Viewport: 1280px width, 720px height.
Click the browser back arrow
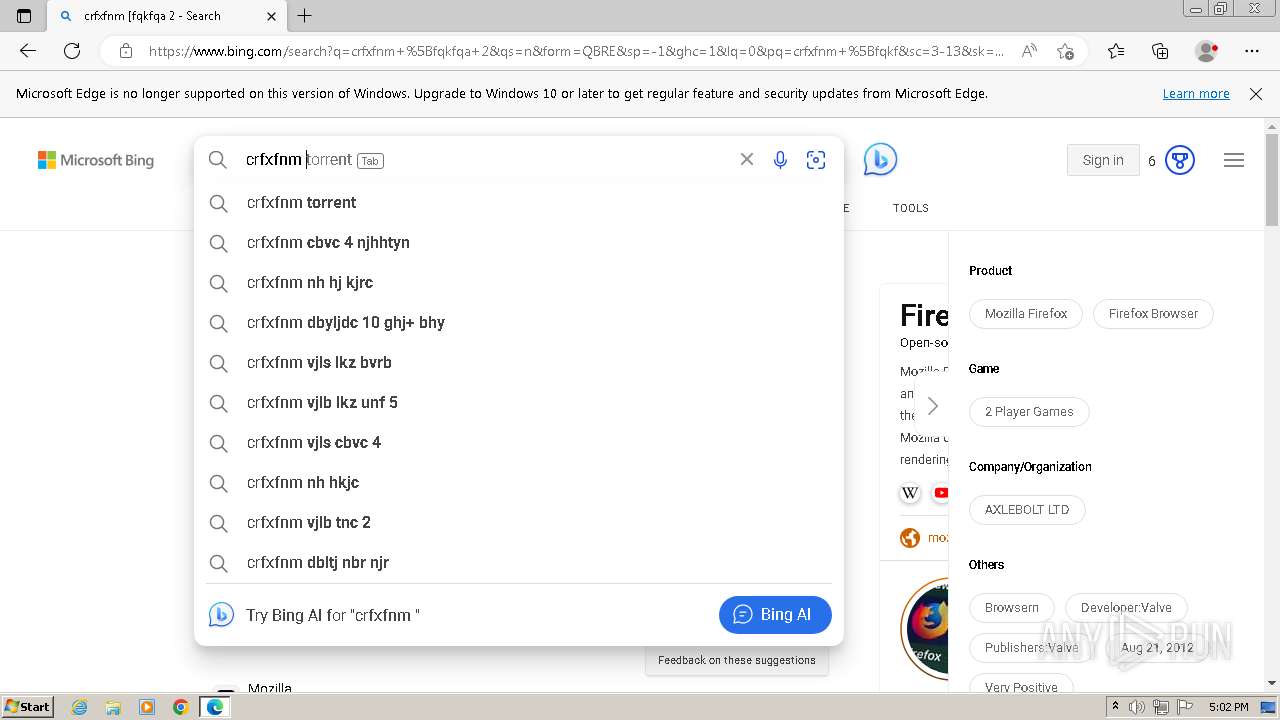pos(28,51)
